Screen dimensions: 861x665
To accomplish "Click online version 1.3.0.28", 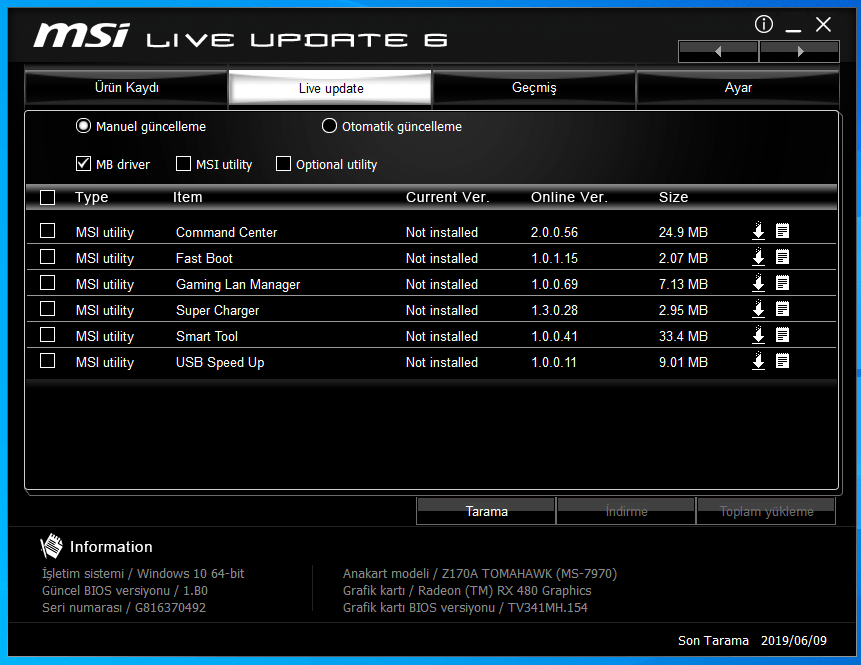I will [x=554, y=310].
